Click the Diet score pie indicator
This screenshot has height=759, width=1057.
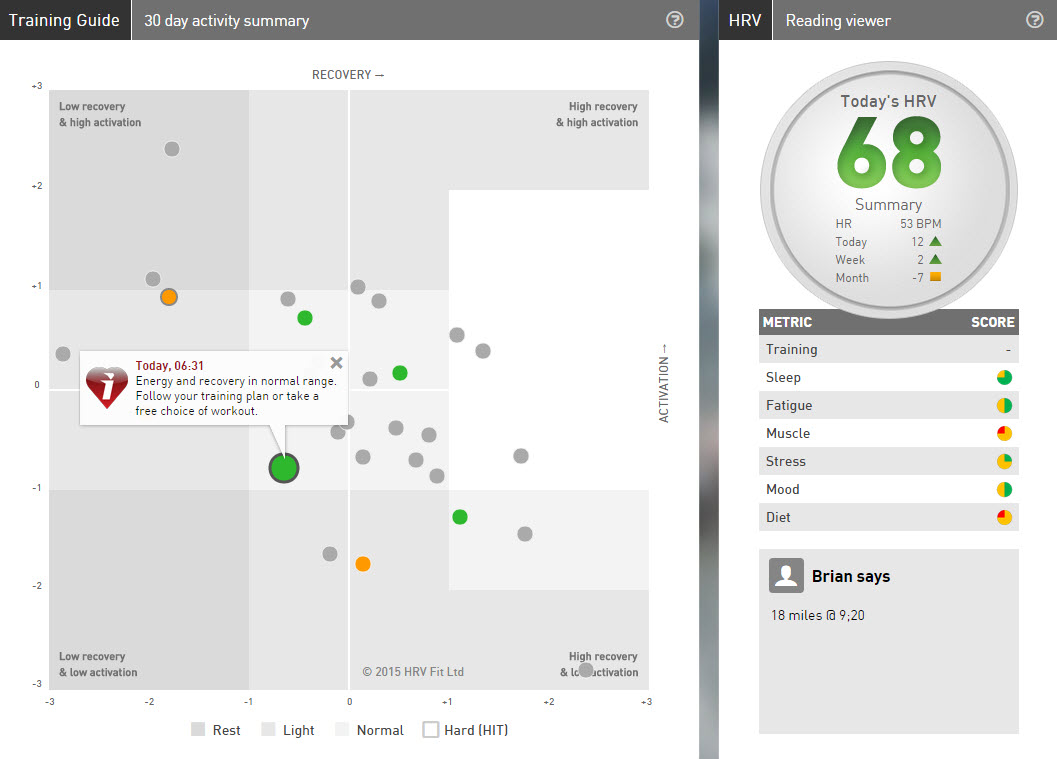tap(1004, 517)
